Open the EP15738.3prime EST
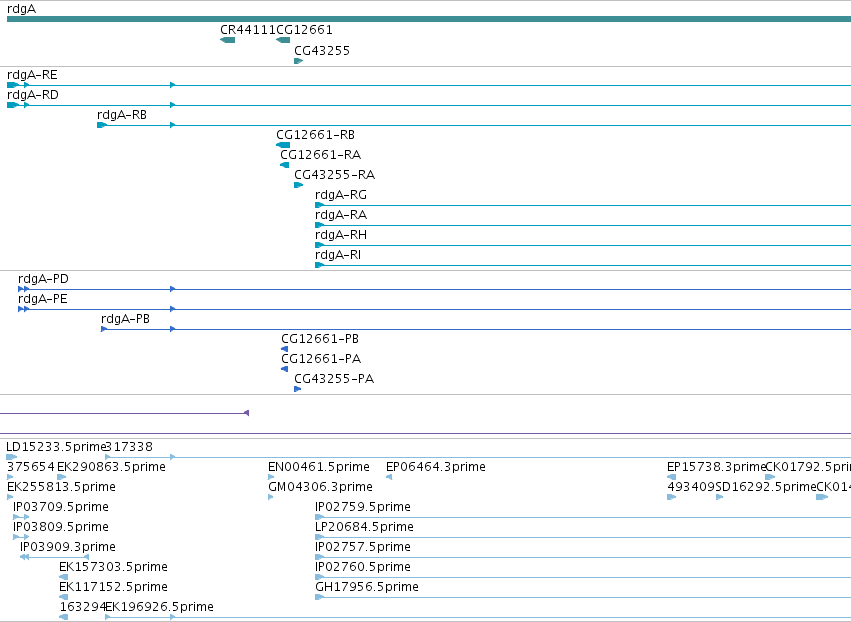 (671, 477)
